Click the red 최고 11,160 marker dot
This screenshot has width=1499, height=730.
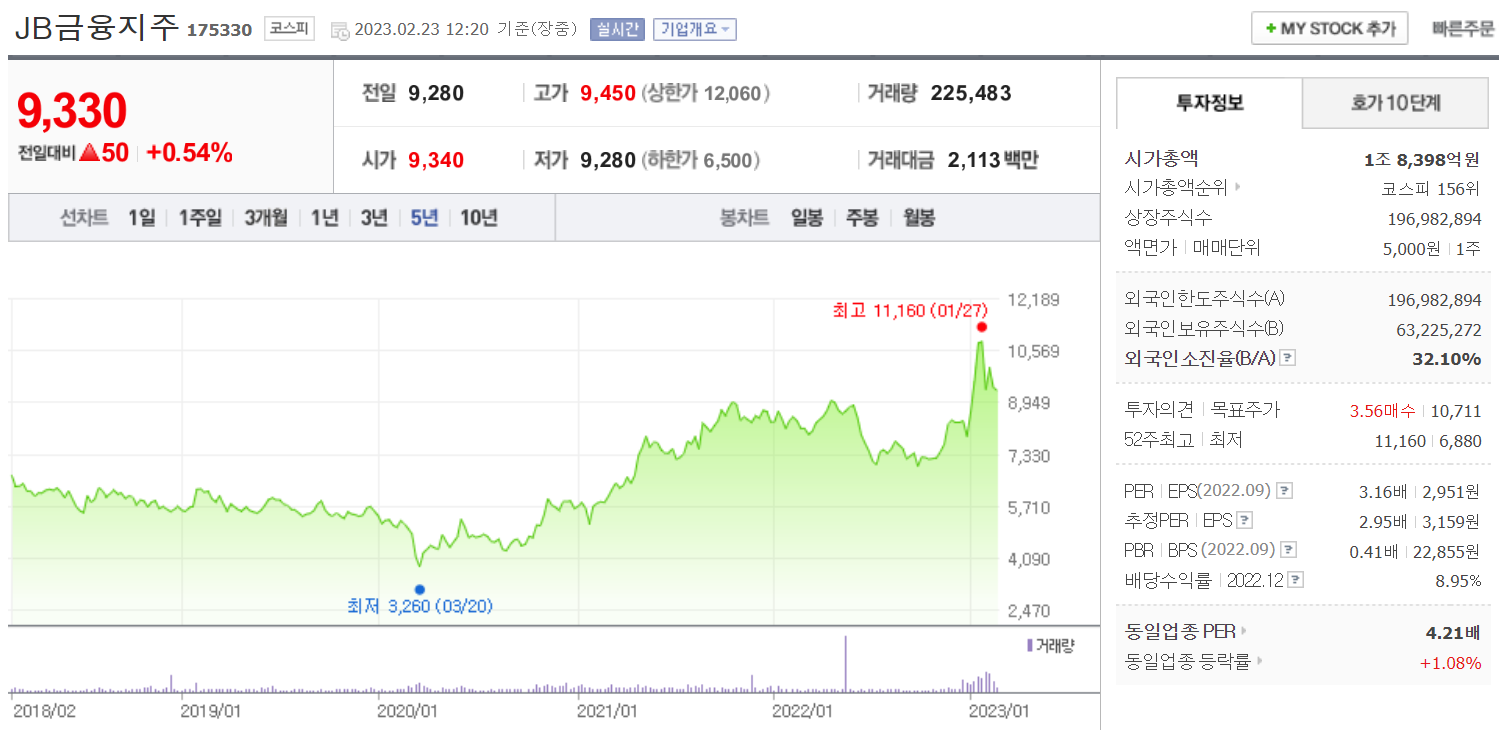tap(982, 327)
